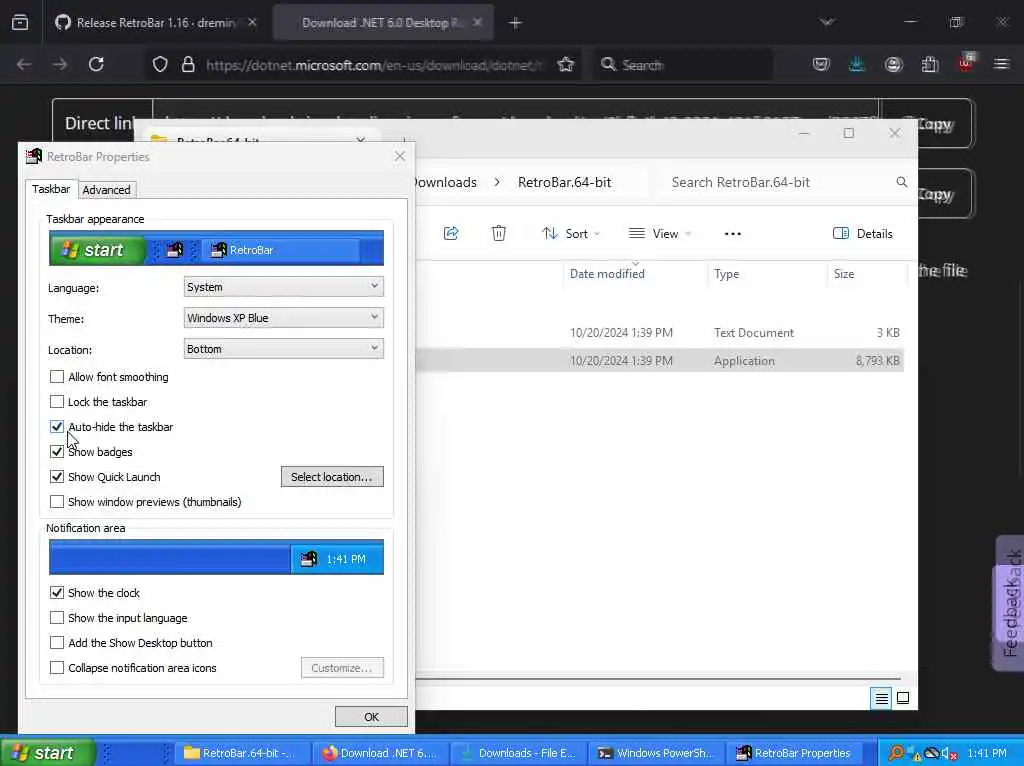Viewport: 1024px width, 766px height.
Task: Click the Delete trash icon in File Explorer
Action: pos(498,233)
